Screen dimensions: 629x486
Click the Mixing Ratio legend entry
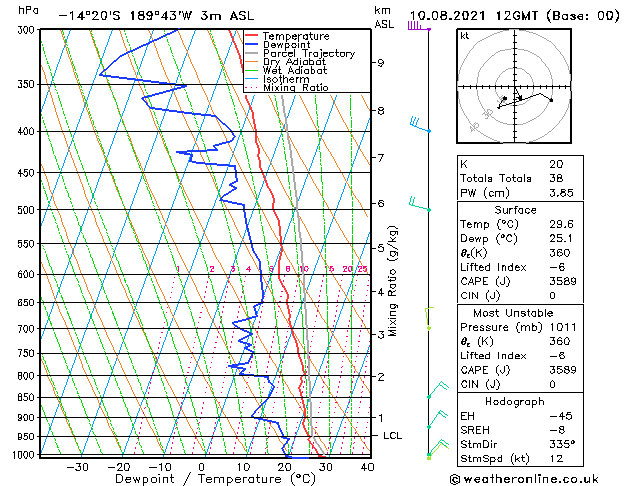(287, 88)
